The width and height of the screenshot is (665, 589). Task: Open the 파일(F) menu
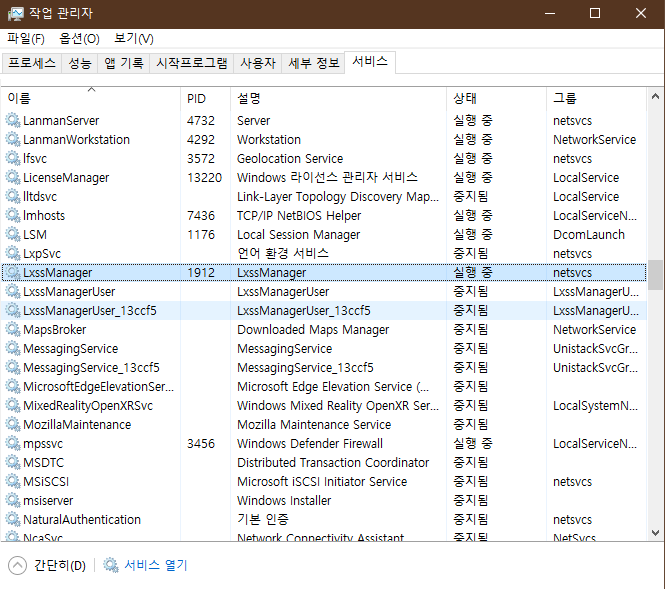26,39
